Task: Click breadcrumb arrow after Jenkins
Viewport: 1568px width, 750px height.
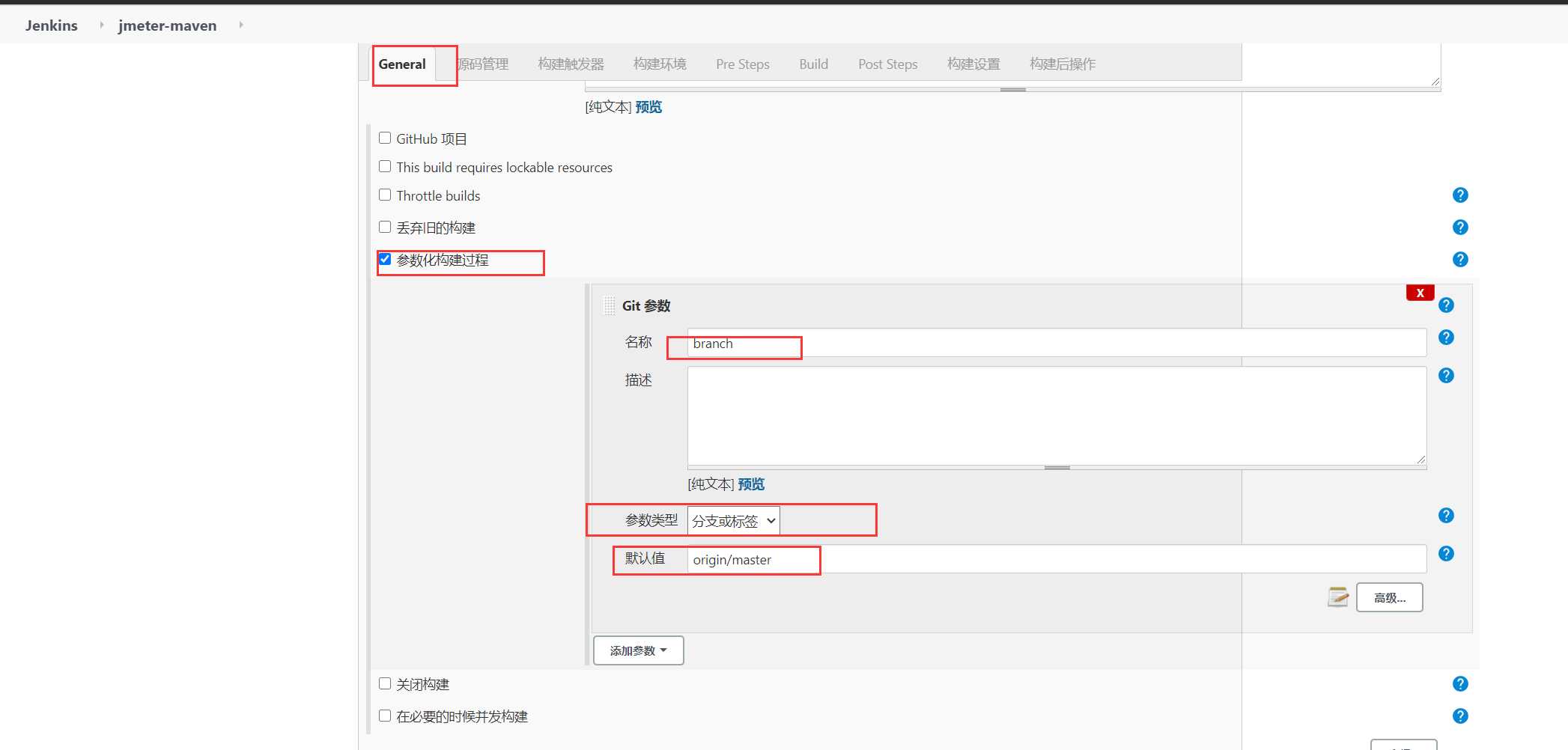Action: tap(101, 25)
